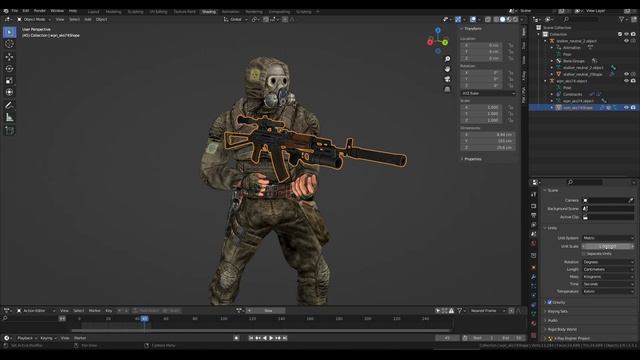The height and width of the screenshot is (360, 640).
Task: Open the Render properties tab icon
Action: [x=533, y=206]
